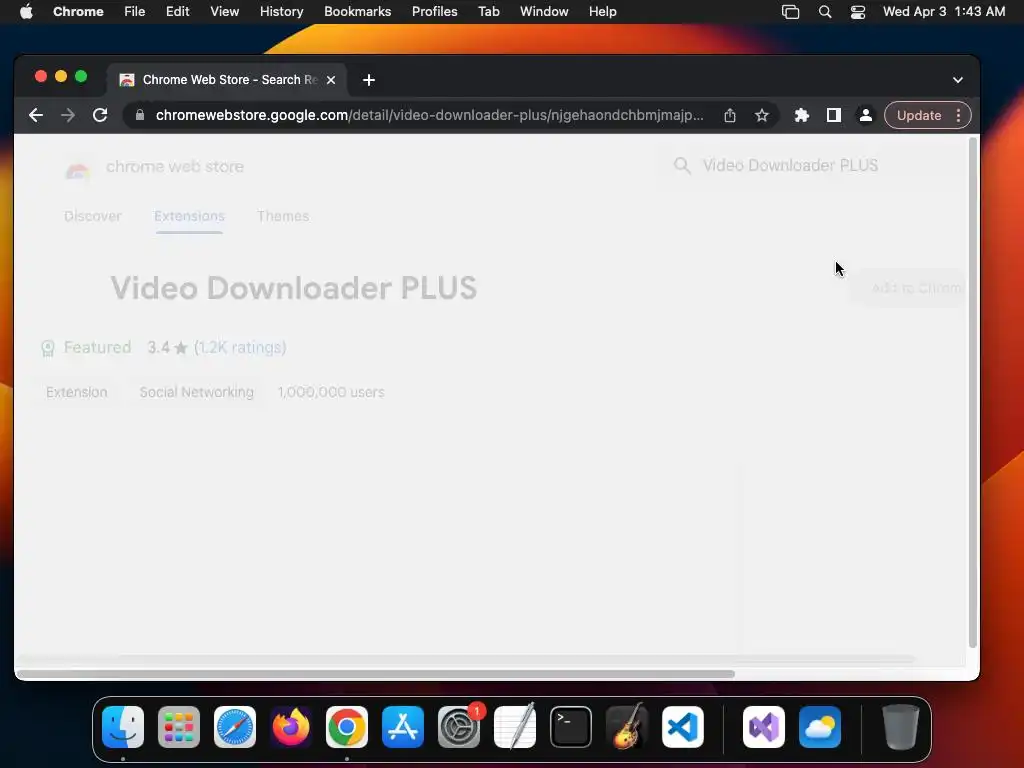Open Visual Studio Code from the Dock
This screenshot has width=1024, height=768.
coord(683,727)
